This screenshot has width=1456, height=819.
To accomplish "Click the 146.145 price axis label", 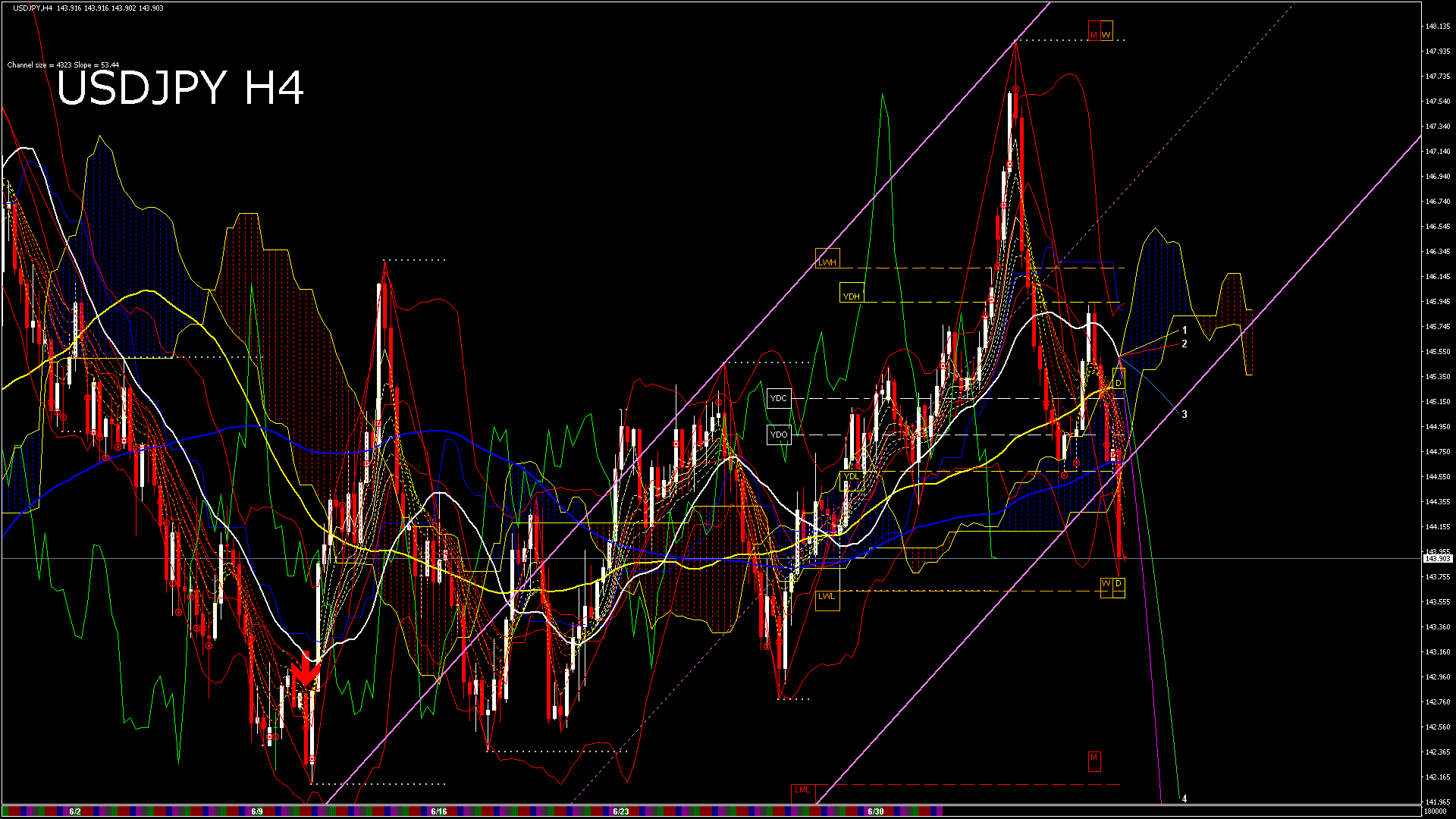I will tap(1438, 277).
